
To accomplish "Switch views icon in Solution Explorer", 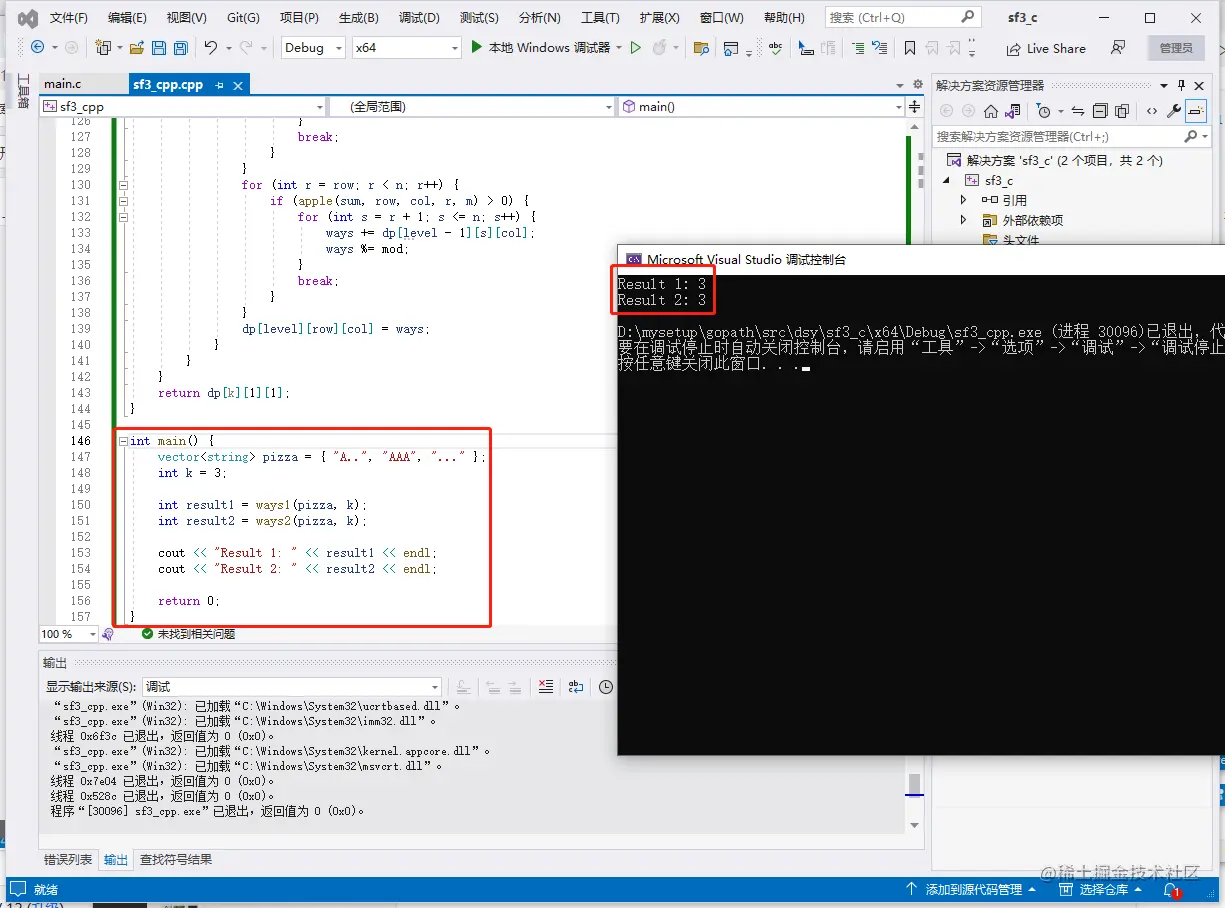I will (x=1013, y=111).
